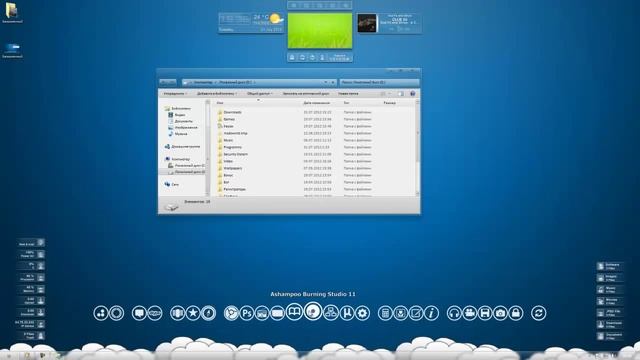640x360 pixels.
Task: Click the file list vertical scrollbar
Action: coord(417,148)
